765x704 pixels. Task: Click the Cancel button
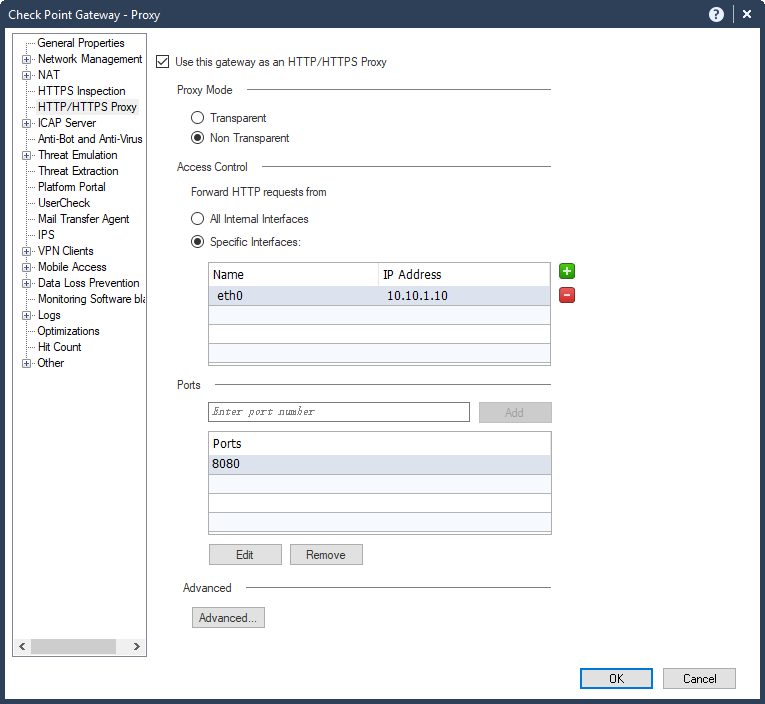pos(699,679)
